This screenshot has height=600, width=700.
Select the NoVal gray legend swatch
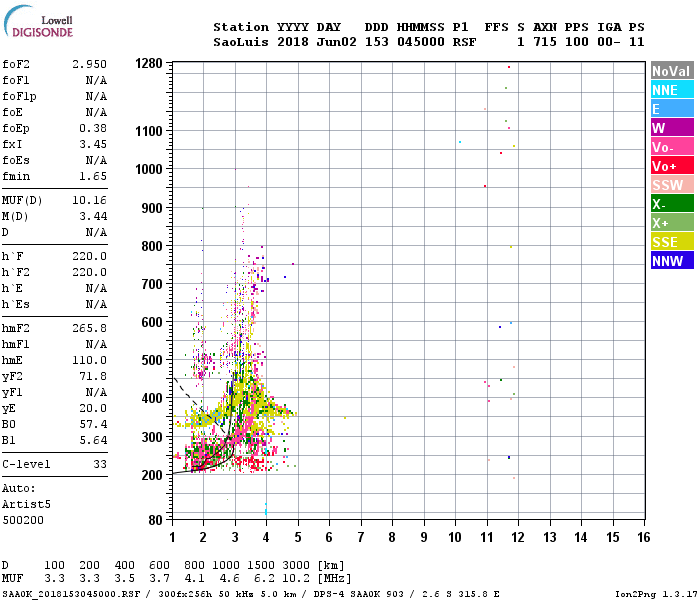tap(672, 71)
